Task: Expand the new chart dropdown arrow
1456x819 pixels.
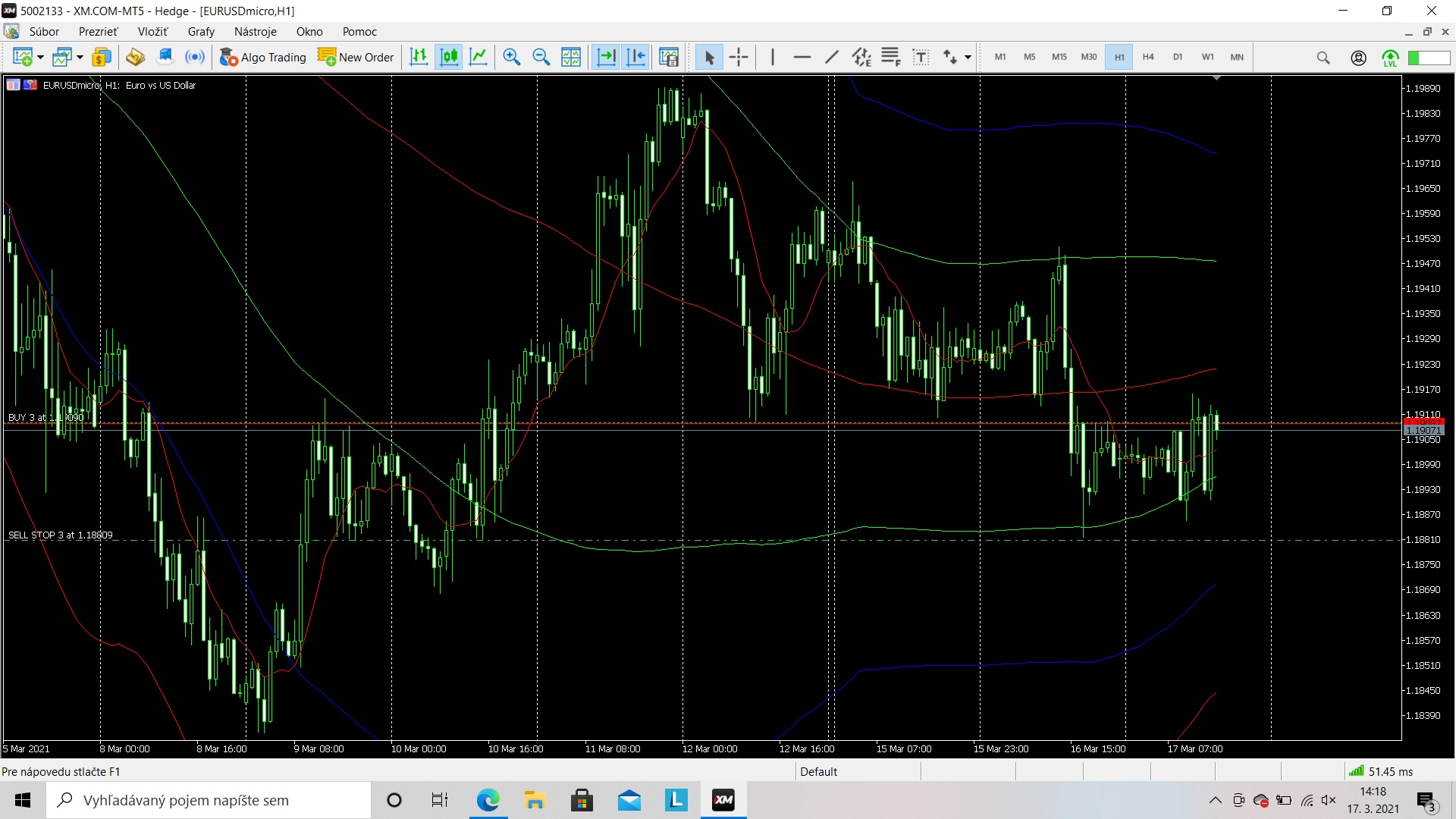Action: pos(40,58)
